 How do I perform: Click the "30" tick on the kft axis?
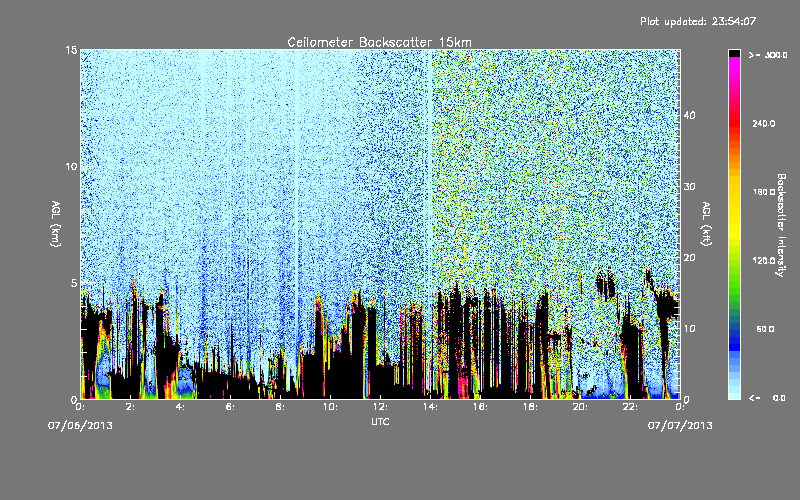click(x=689, y=187)
